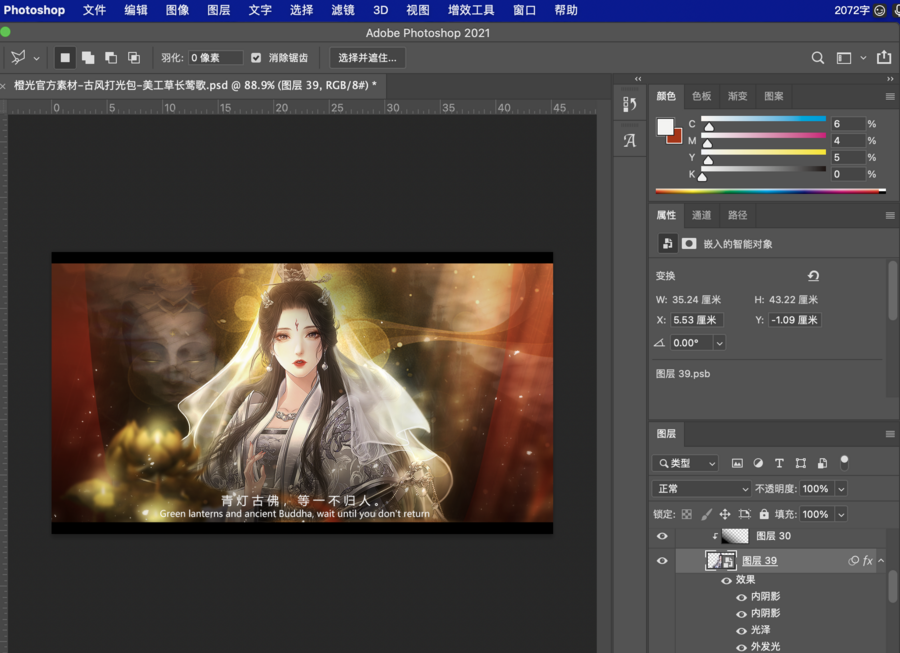Open the 不透明度 opacity dropdown arrow
The height and width of the screenshot is (653, 900).
click(840, 489)
